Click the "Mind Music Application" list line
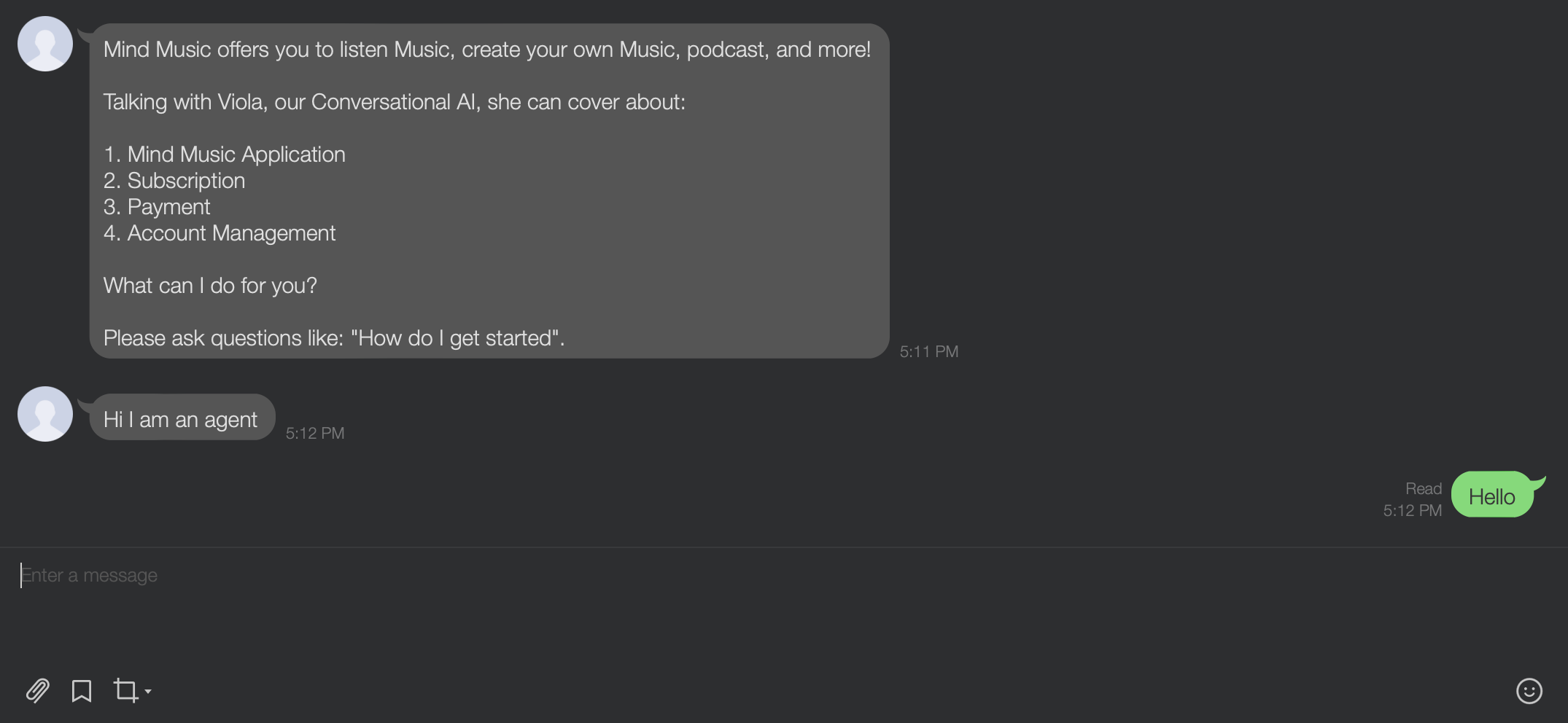This screenshot has height=723, width=1568. [225, 155]
